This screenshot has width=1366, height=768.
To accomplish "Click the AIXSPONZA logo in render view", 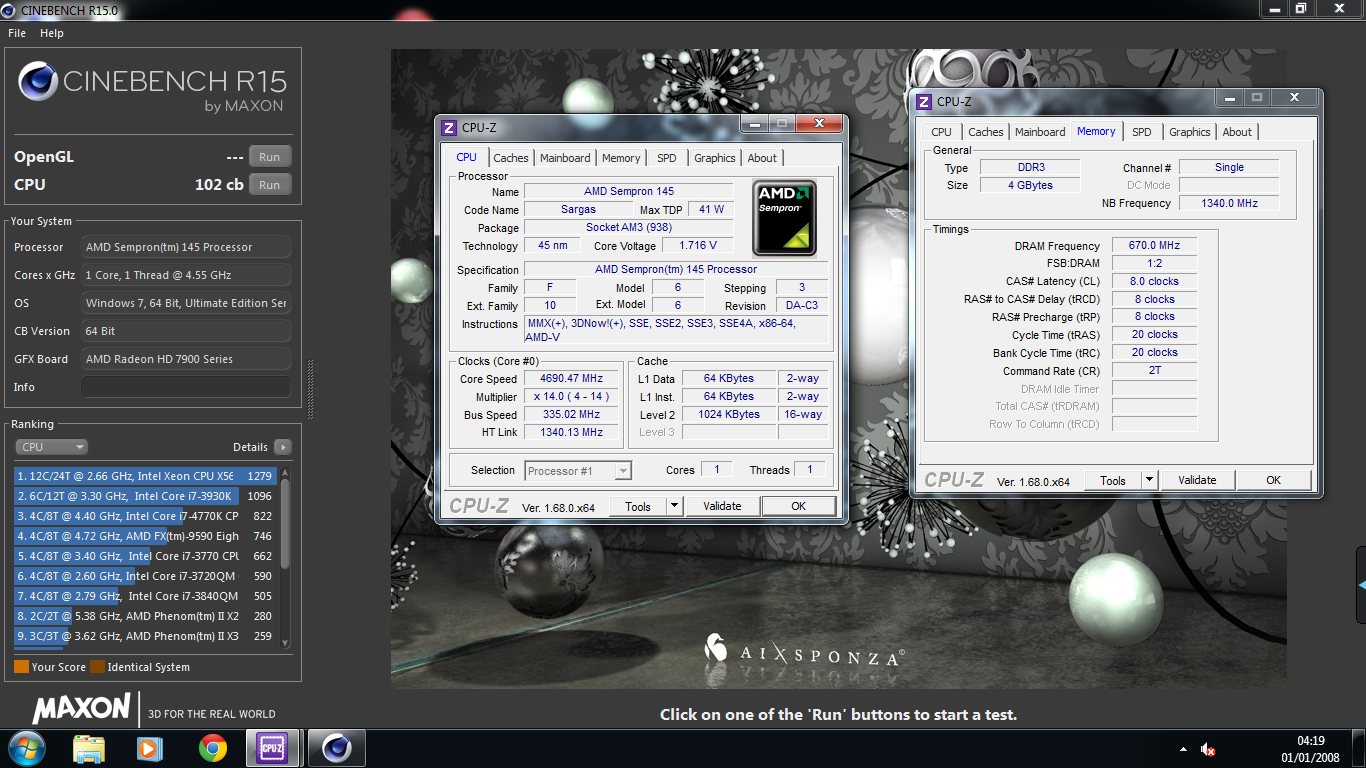I will click(x=804, y=651).
